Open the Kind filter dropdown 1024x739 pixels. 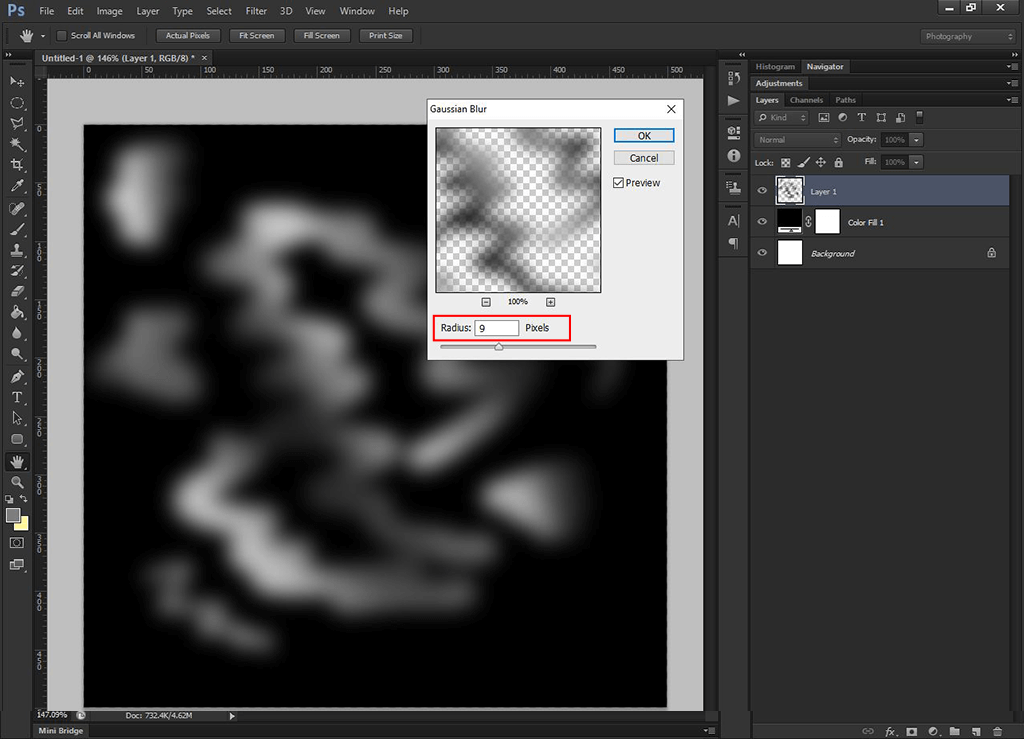782,118
